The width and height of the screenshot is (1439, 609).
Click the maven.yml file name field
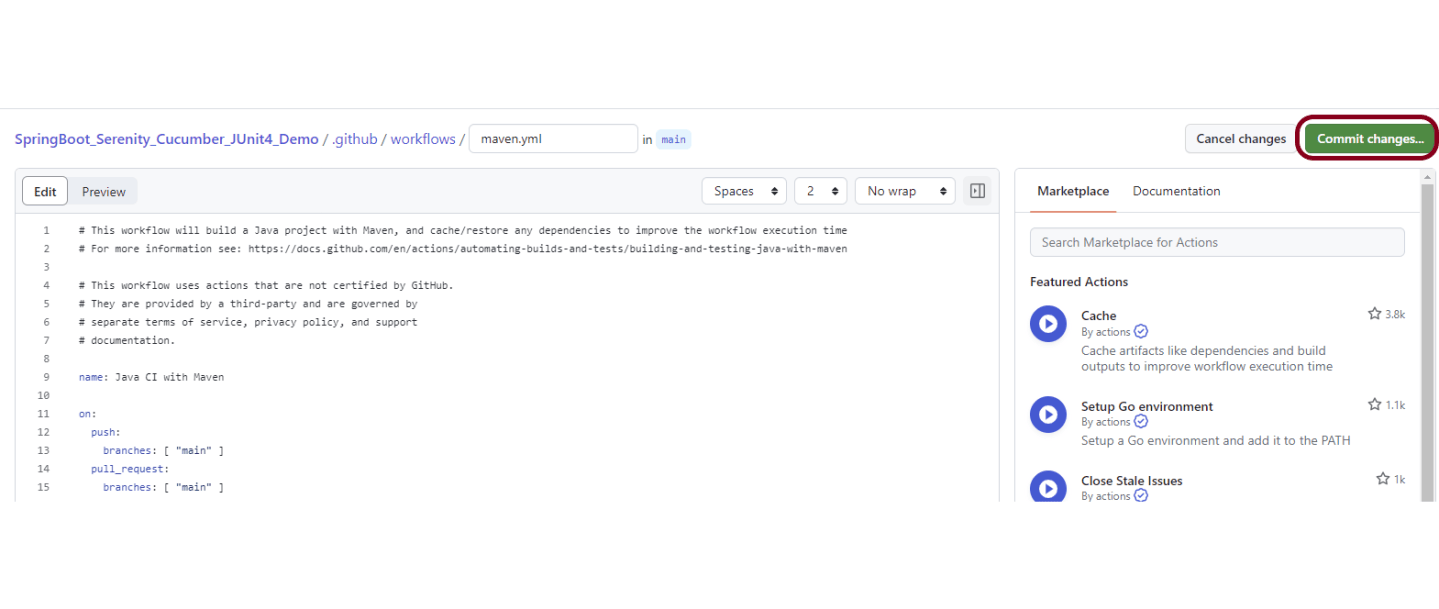(x=553, y=139)
